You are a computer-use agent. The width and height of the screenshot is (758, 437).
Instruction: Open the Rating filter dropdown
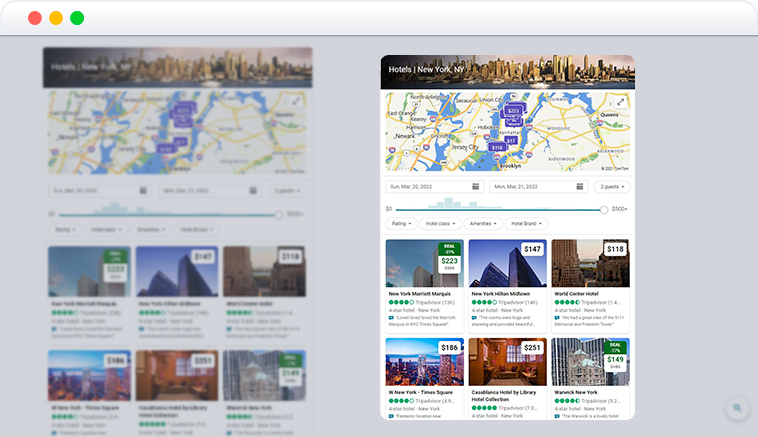coord(401,224)
